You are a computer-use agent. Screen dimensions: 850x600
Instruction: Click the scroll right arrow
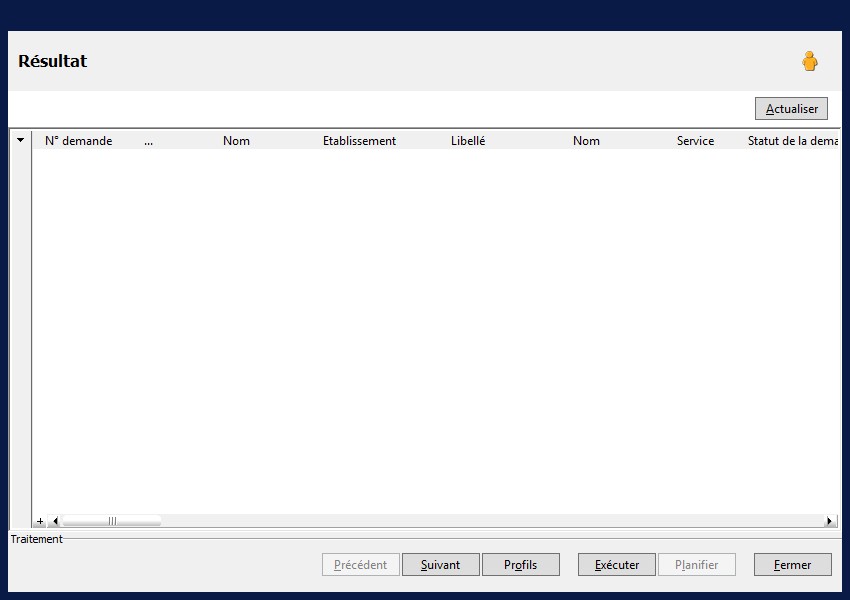(829, 521)
